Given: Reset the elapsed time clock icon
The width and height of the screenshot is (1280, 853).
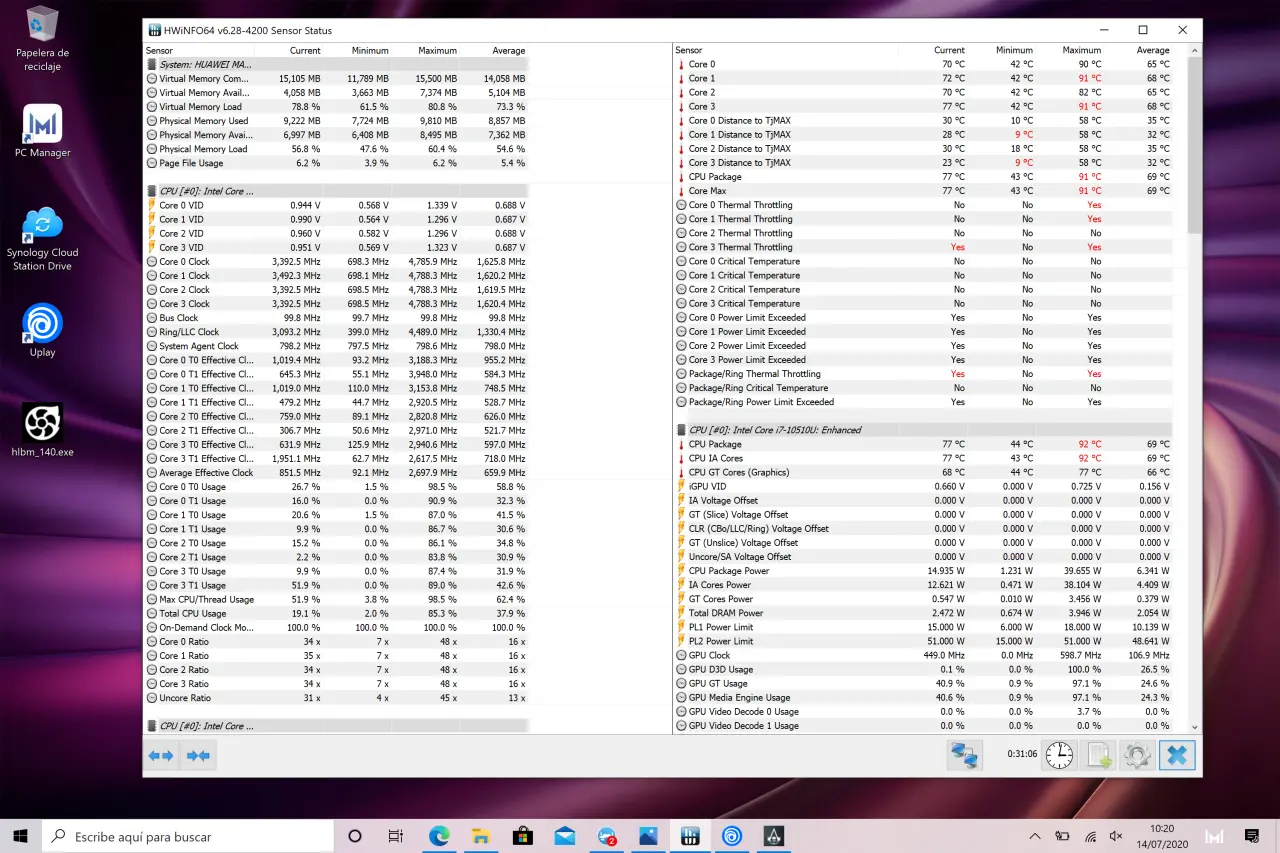Looking at the screenshot, I should click(x=1059, y=756).
